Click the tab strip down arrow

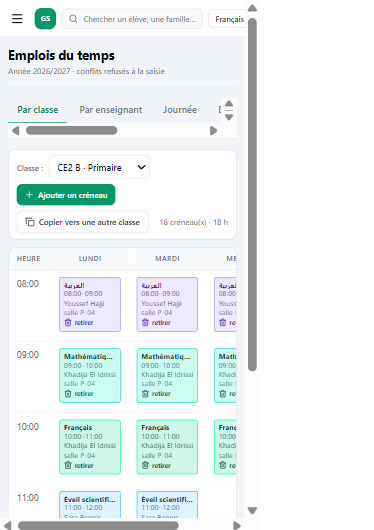(229, 117)
